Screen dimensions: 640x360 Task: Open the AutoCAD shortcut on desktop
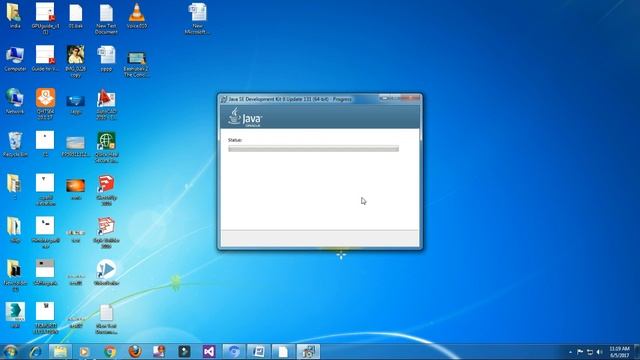pos(106,104)
